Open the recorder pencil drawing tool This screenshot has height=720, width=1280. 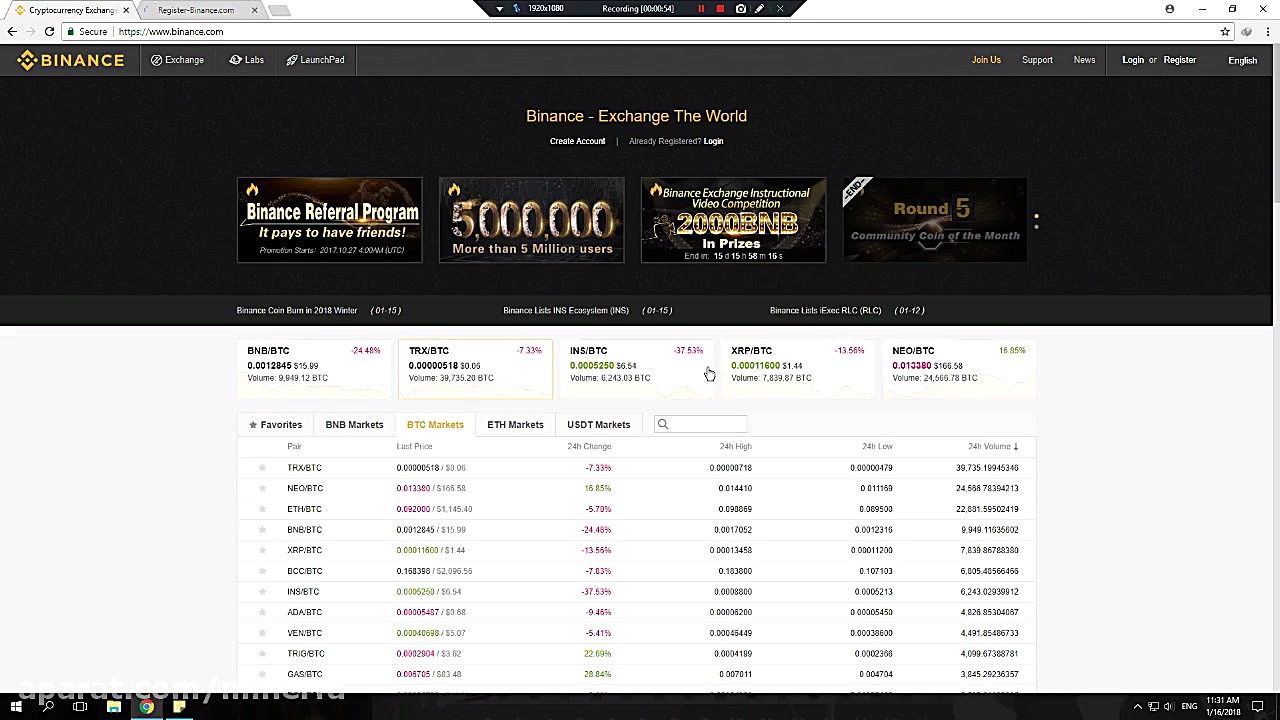760,9
